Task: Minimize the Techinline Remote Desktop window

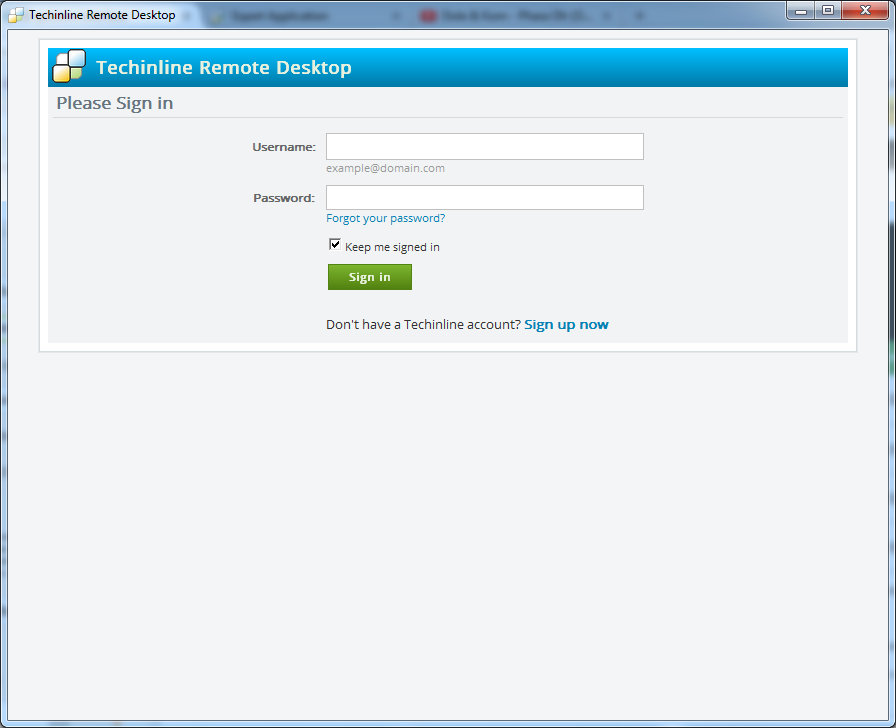Action: click(x=799, y=10)
